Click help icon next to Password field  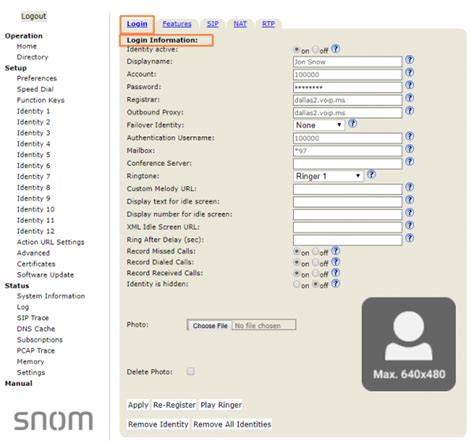pos(410,85)
